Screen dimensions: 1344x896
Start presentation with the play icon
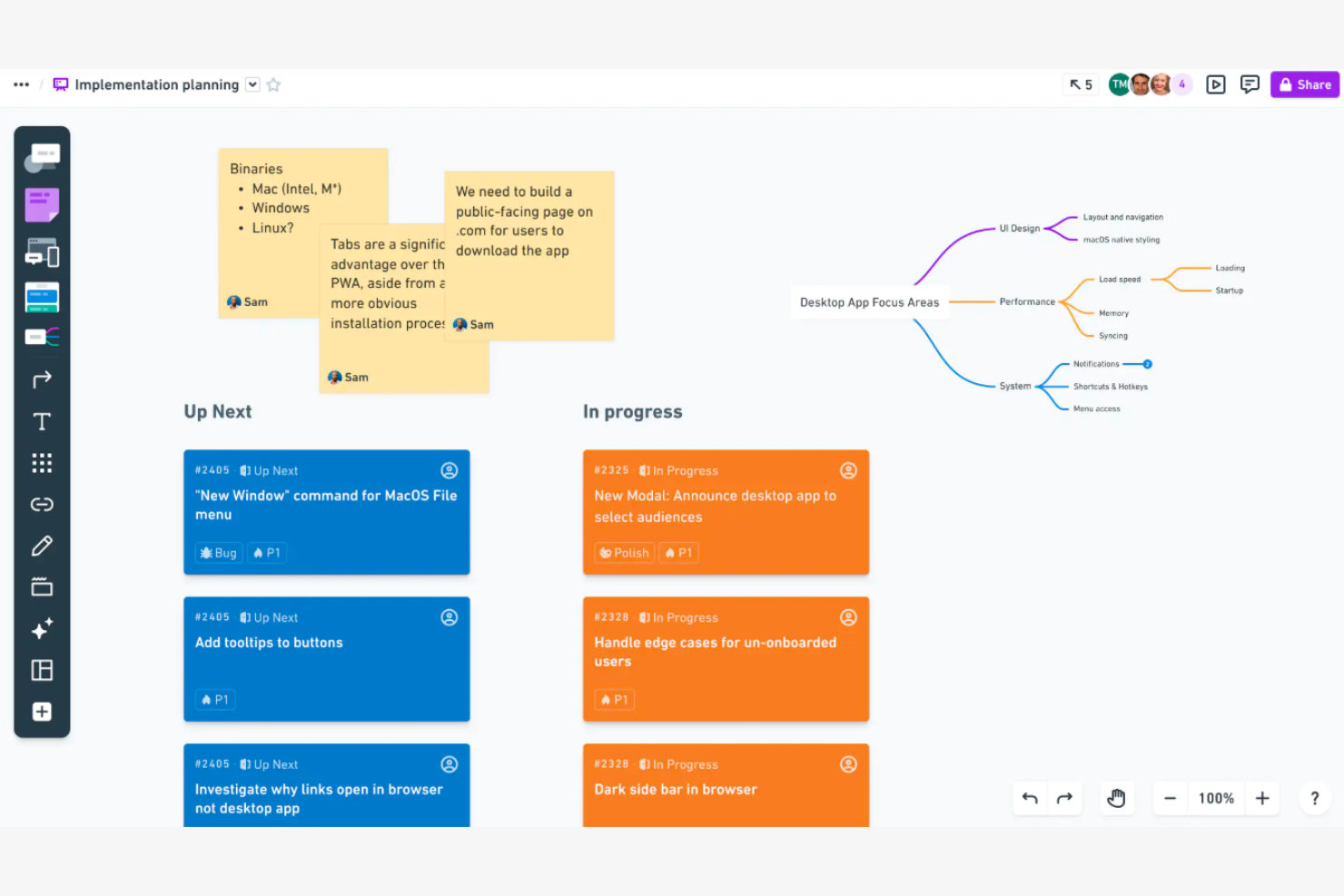point(1216,84)
